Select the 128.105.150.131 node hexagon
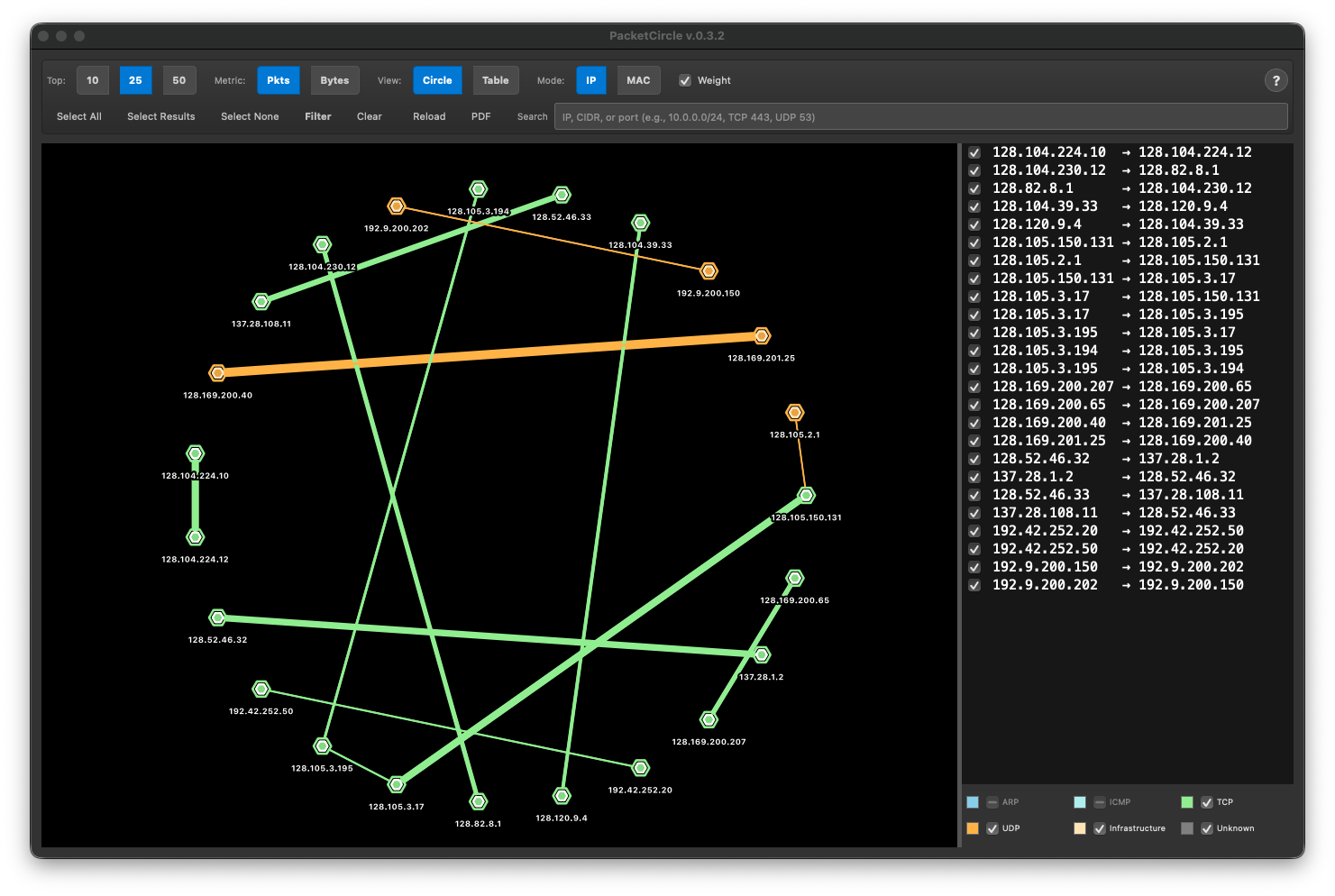 click(806, 495)
